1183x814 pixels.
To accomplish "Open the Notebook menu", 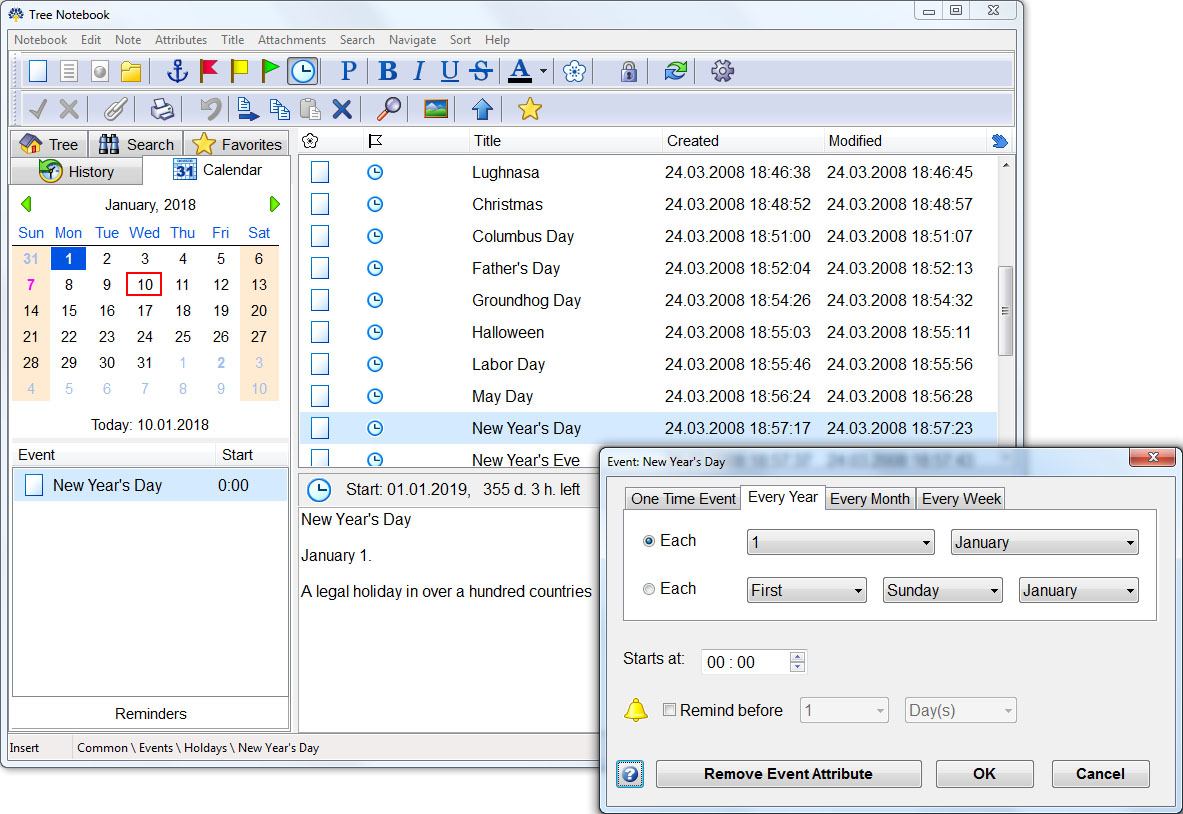I will (41, 40).
